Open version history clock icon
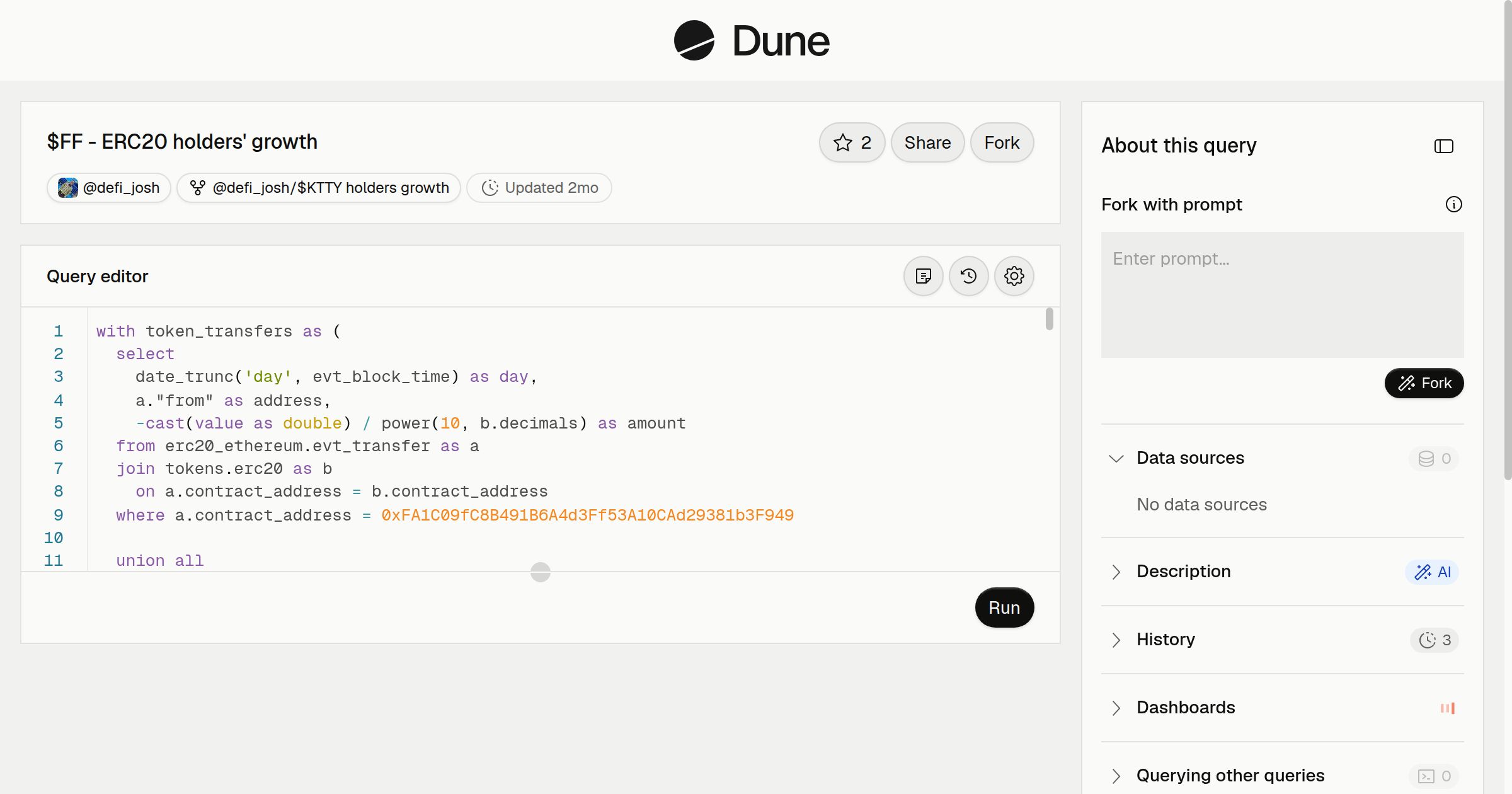 click(x=969, y=276)
